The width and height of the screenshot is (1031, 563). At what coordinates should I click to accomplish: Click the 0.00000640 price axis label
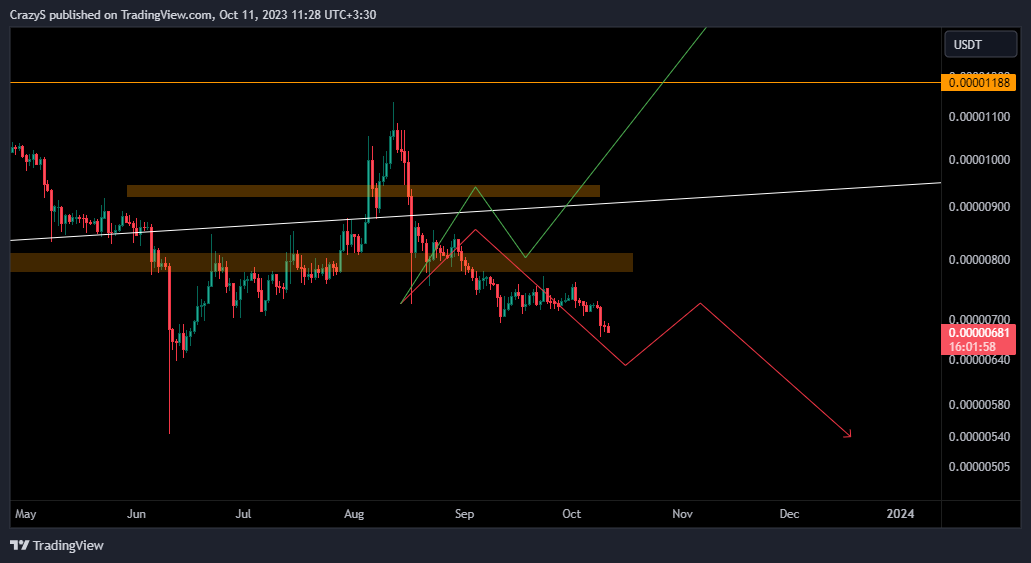[x=978, y=360]
